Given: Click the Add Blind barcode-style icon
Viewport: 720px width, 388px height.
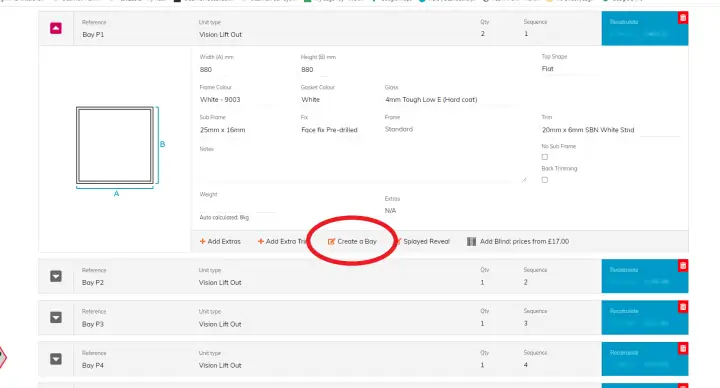Looking at the screenshot, I should [x=471, y=242].
